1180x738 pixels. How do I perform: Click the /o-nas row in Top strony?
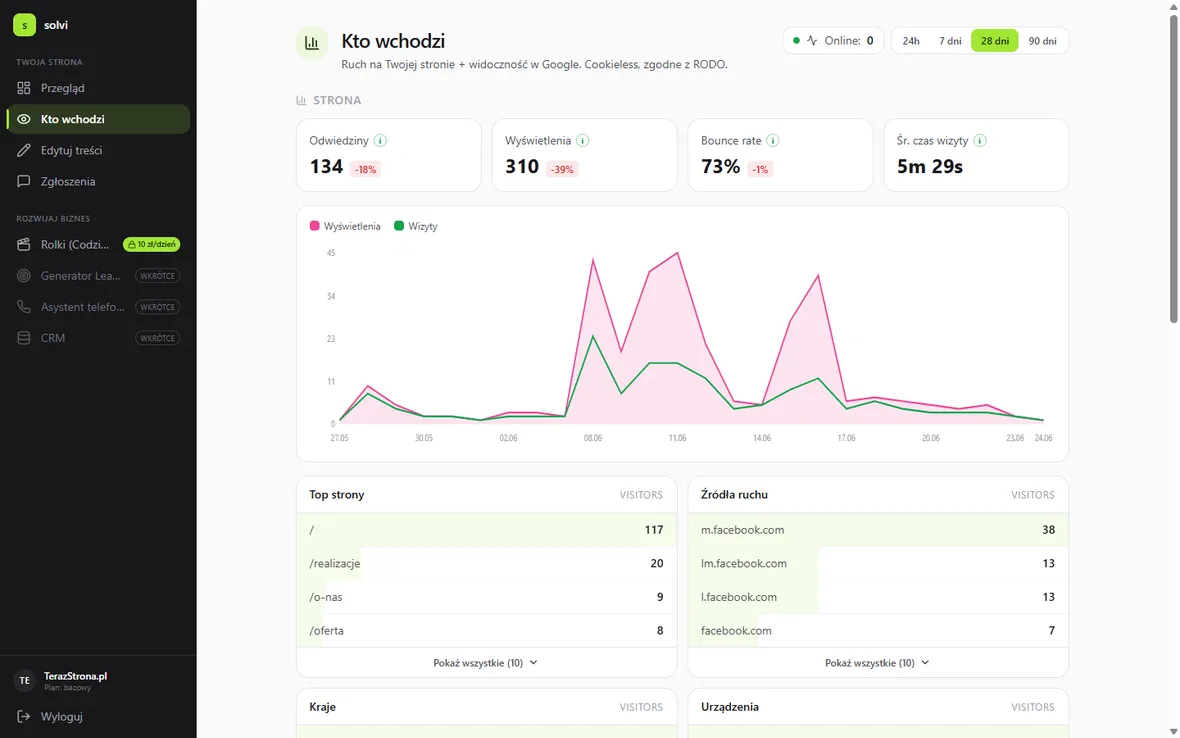[x=486, y=597]
